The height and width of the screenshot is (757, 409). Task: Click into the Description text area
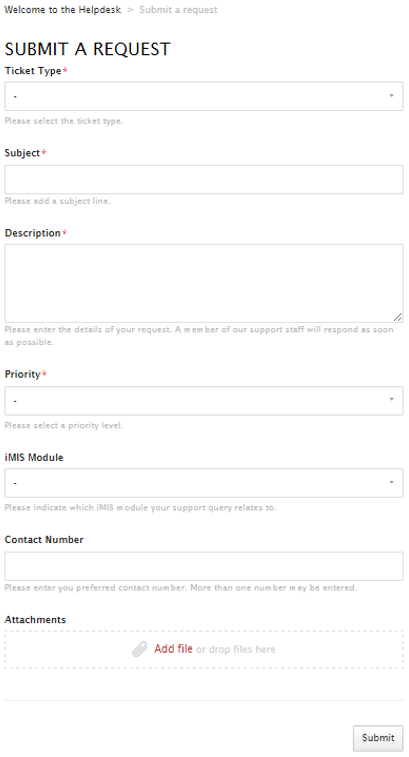[204, 283]
